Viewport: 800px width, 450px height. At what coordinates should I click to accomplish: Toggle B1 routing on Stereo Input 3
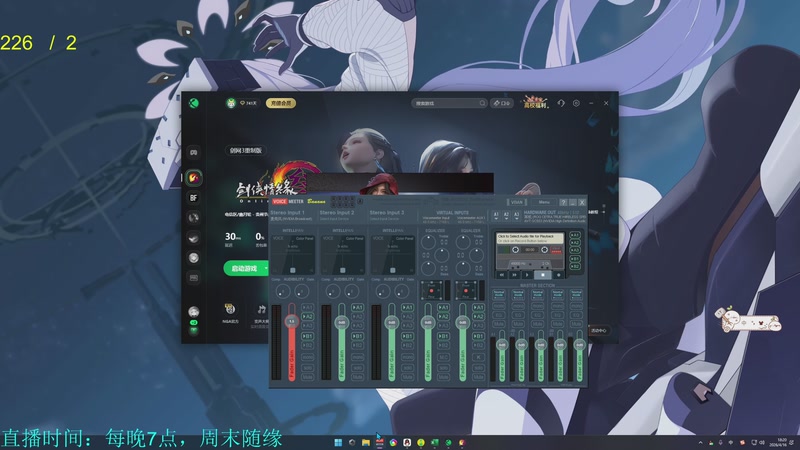[x=407, y=336]
